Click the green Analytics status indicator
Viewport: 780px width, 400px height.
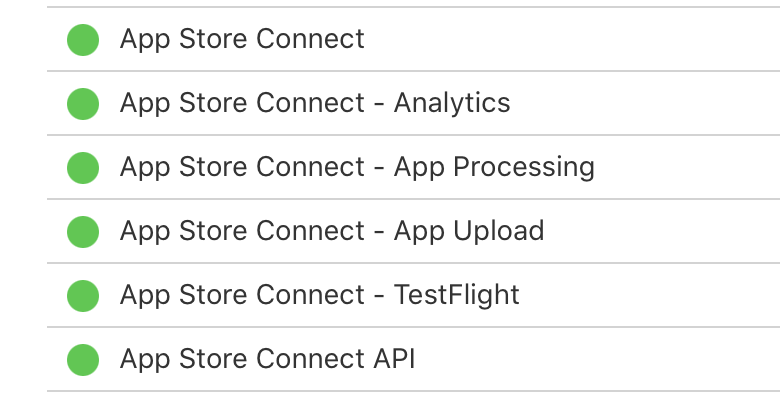pyautogui.click(x=83, y=104)
